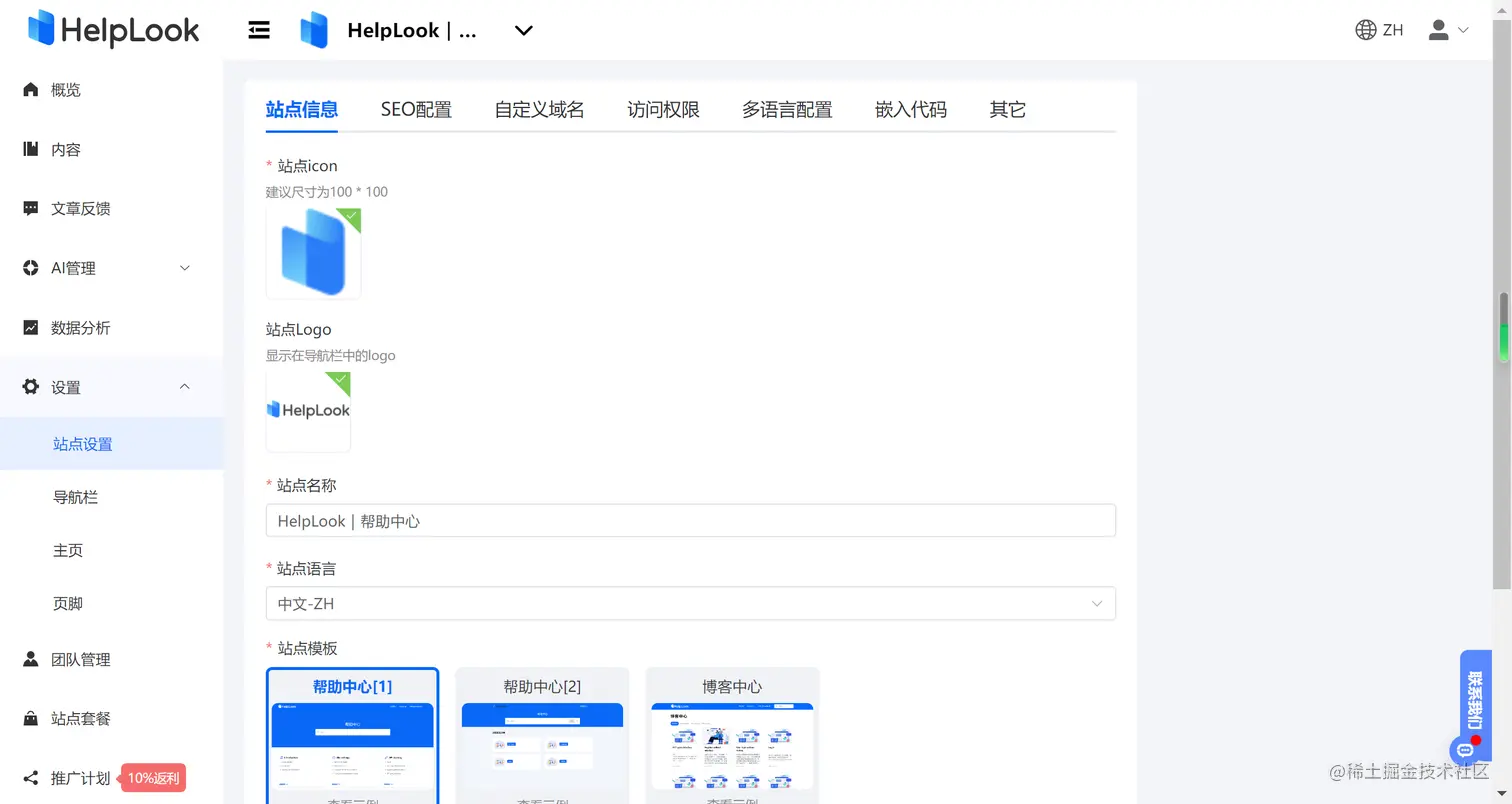Switch to the 多语言配置 tab
Viewport: 1512px width, 804px height.
787,110
